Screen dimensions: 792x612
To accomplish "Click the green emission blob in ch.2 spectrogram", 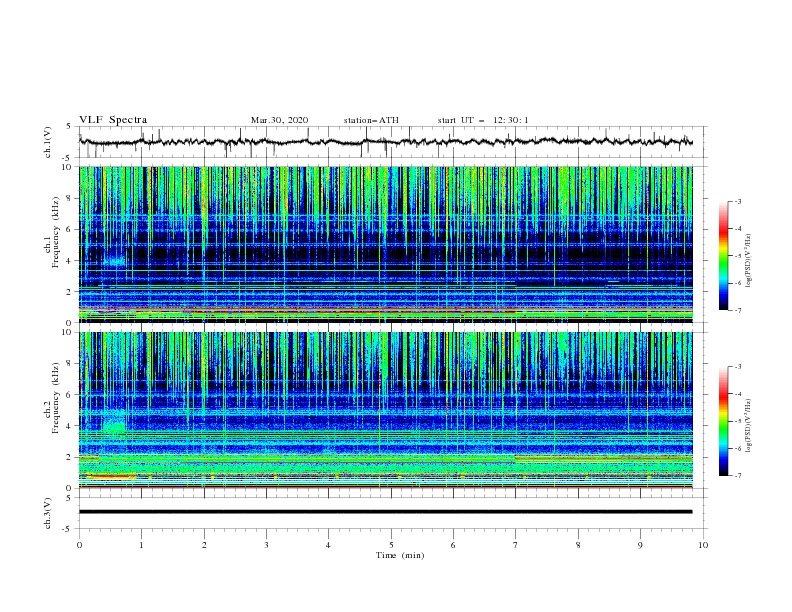I will point(115,427).
